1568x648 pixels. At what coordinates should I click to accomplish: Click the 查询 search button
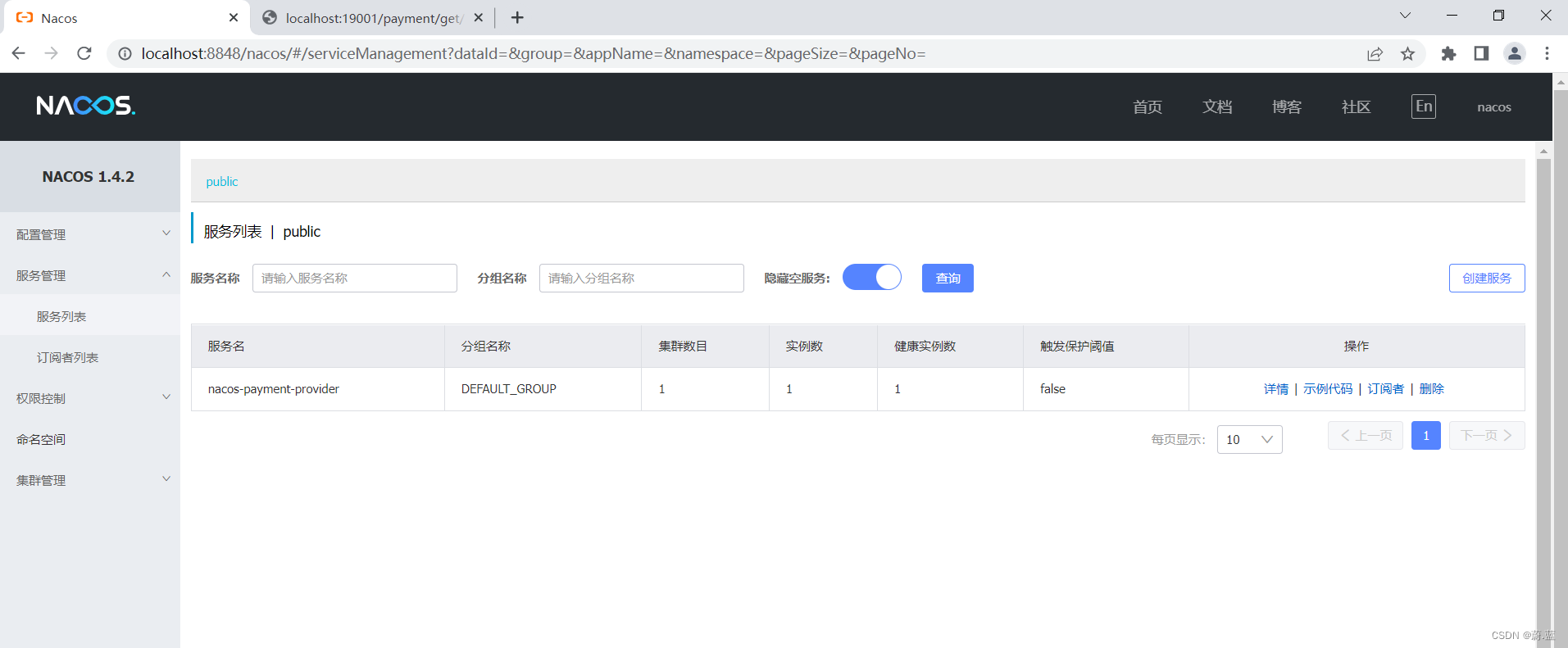tap(948, 278)
